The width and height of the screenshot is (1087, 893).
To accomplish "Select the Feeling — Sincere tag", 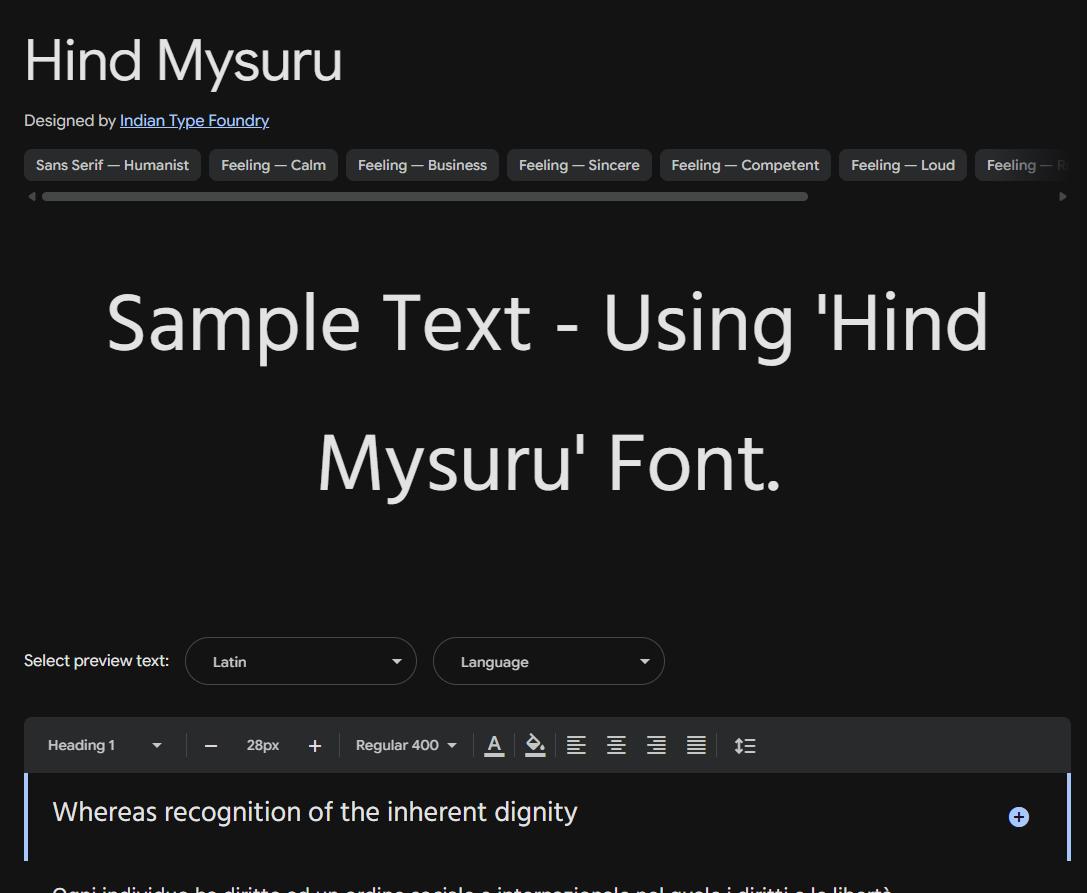I will click(x=579, y=165).
